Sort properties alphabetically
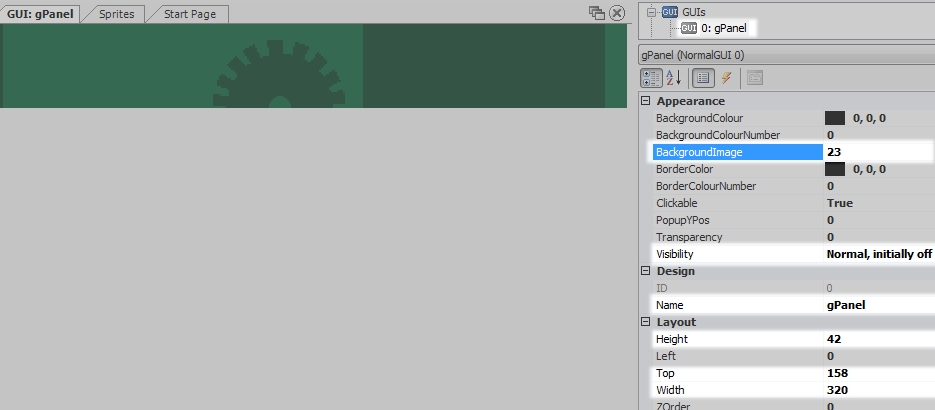Screen dimensions: 935x410 tap(673, 78)
